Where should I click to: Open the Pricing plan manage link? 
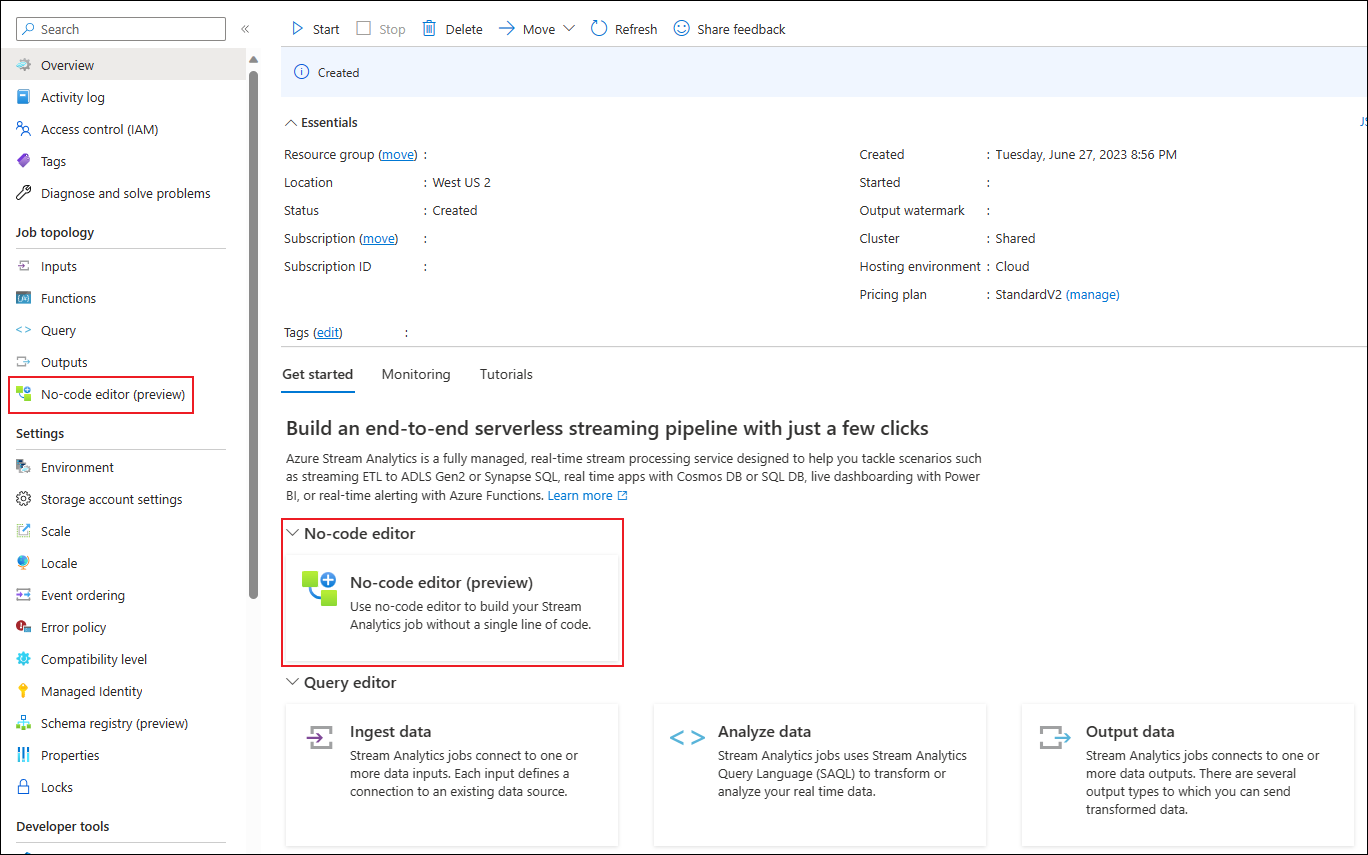click(1093, 294)
